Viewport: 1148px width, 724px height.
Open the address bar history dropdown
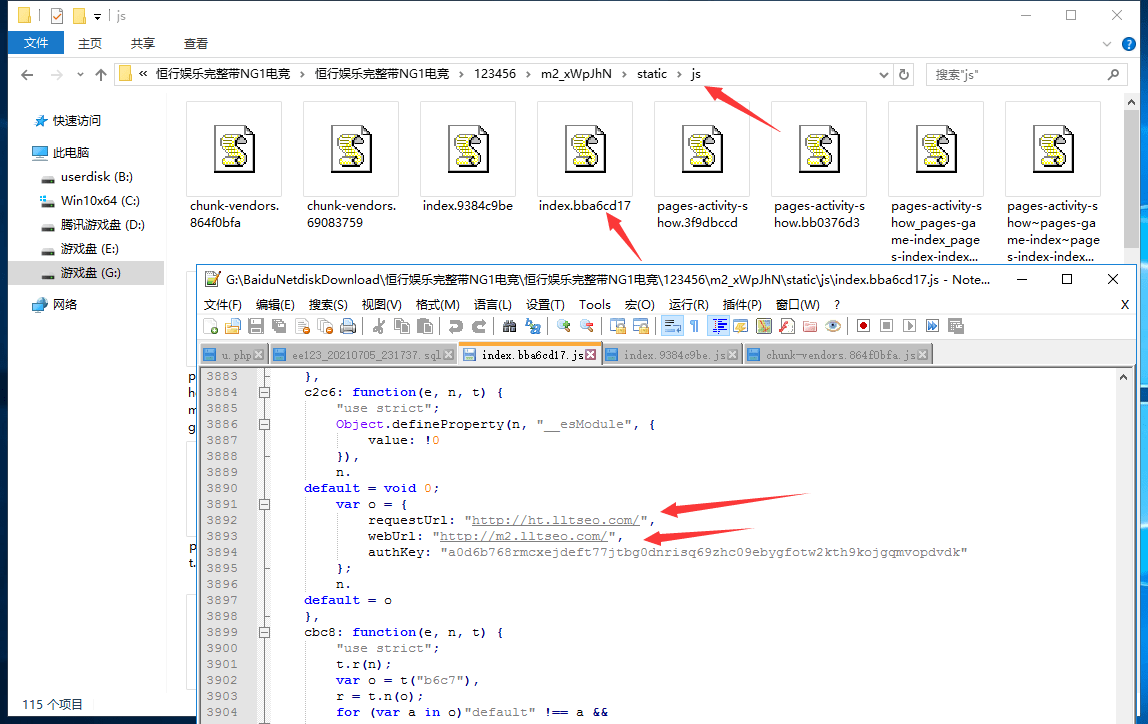883,75
